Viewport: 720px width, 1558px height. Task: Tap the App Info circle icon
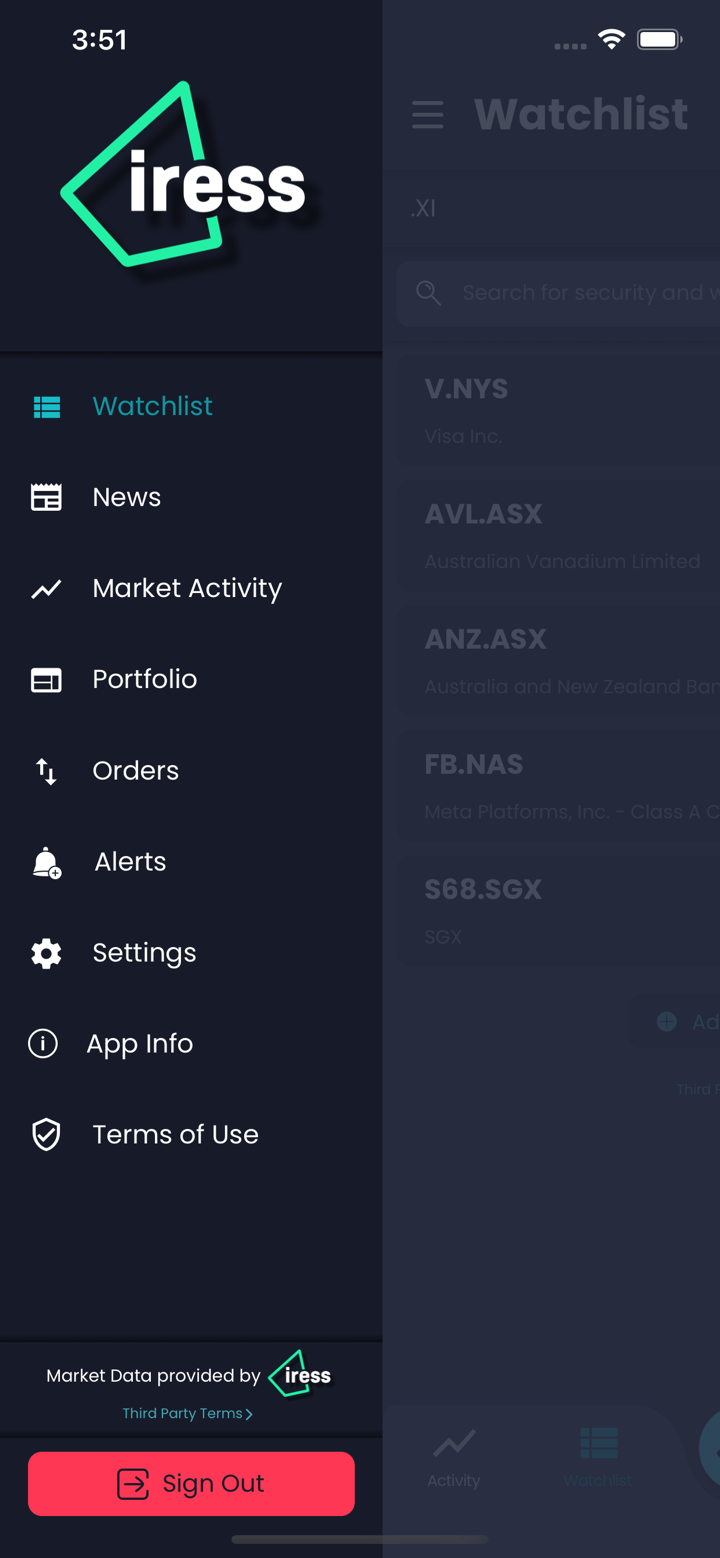click(x=43, y=1044)
